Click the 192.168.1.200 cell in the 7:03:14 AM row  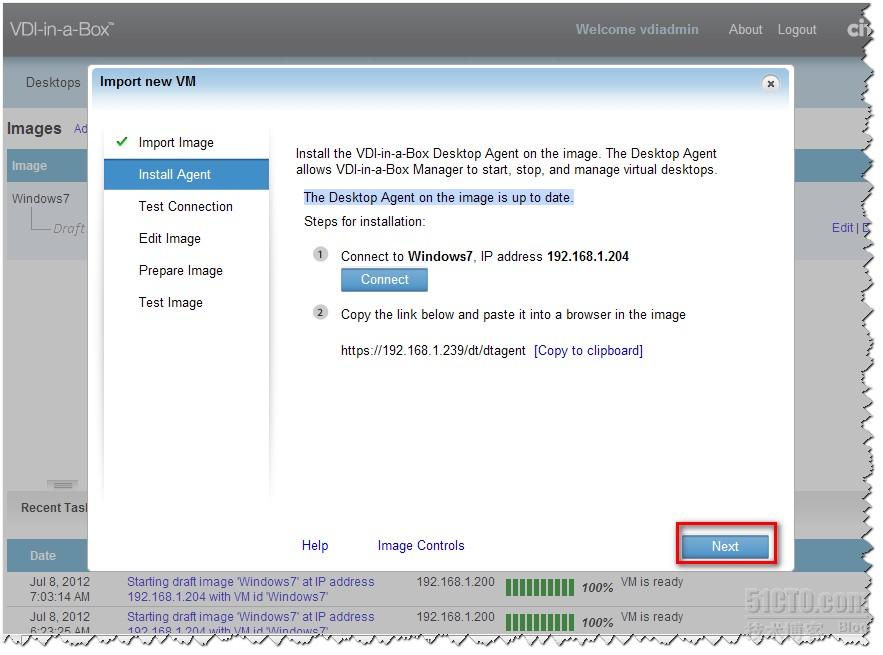click(455, 582)
